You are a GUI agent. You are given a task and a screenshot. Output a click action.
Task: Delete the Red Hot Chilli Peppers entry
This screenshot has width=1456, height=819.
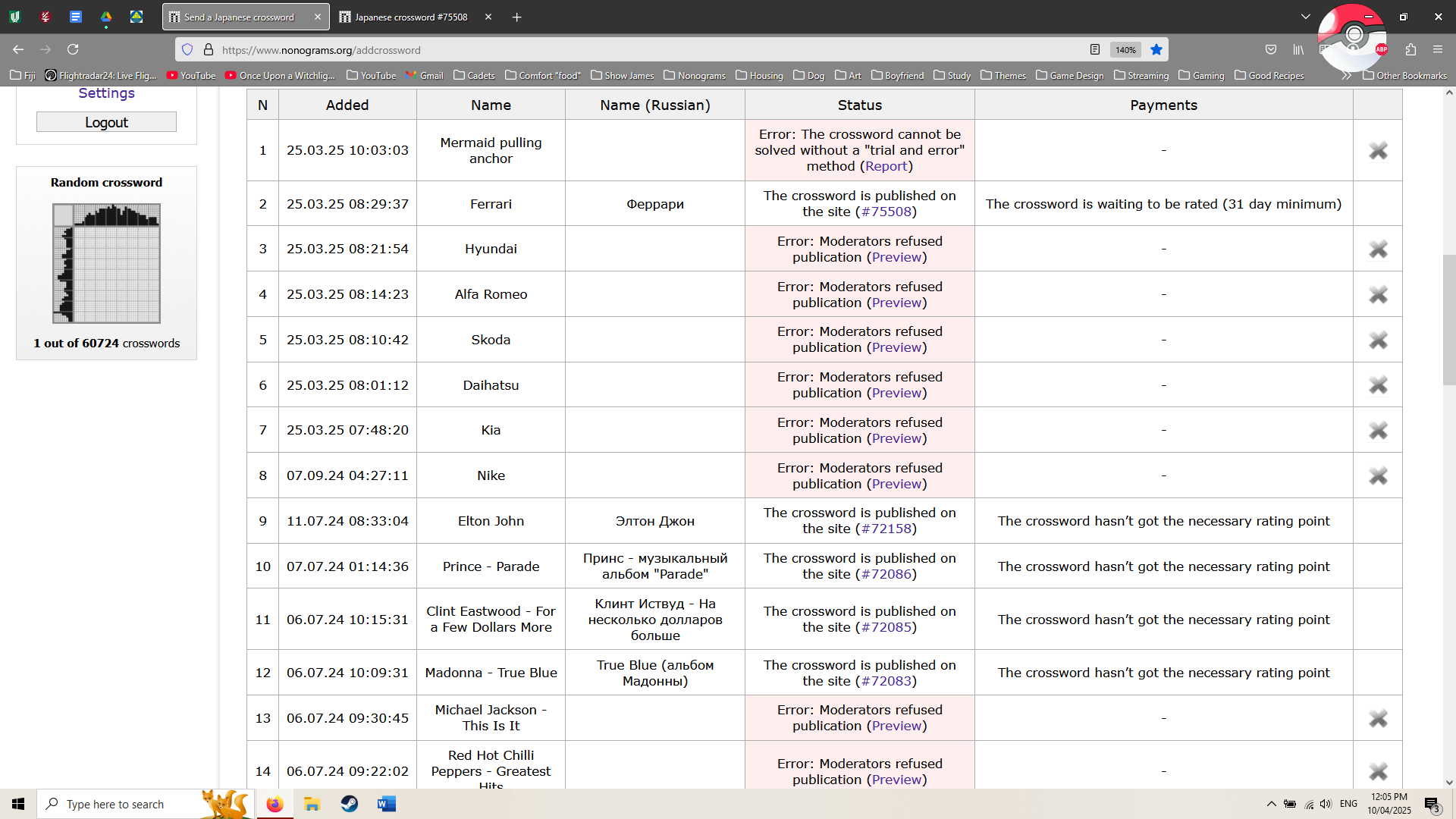1378,771
